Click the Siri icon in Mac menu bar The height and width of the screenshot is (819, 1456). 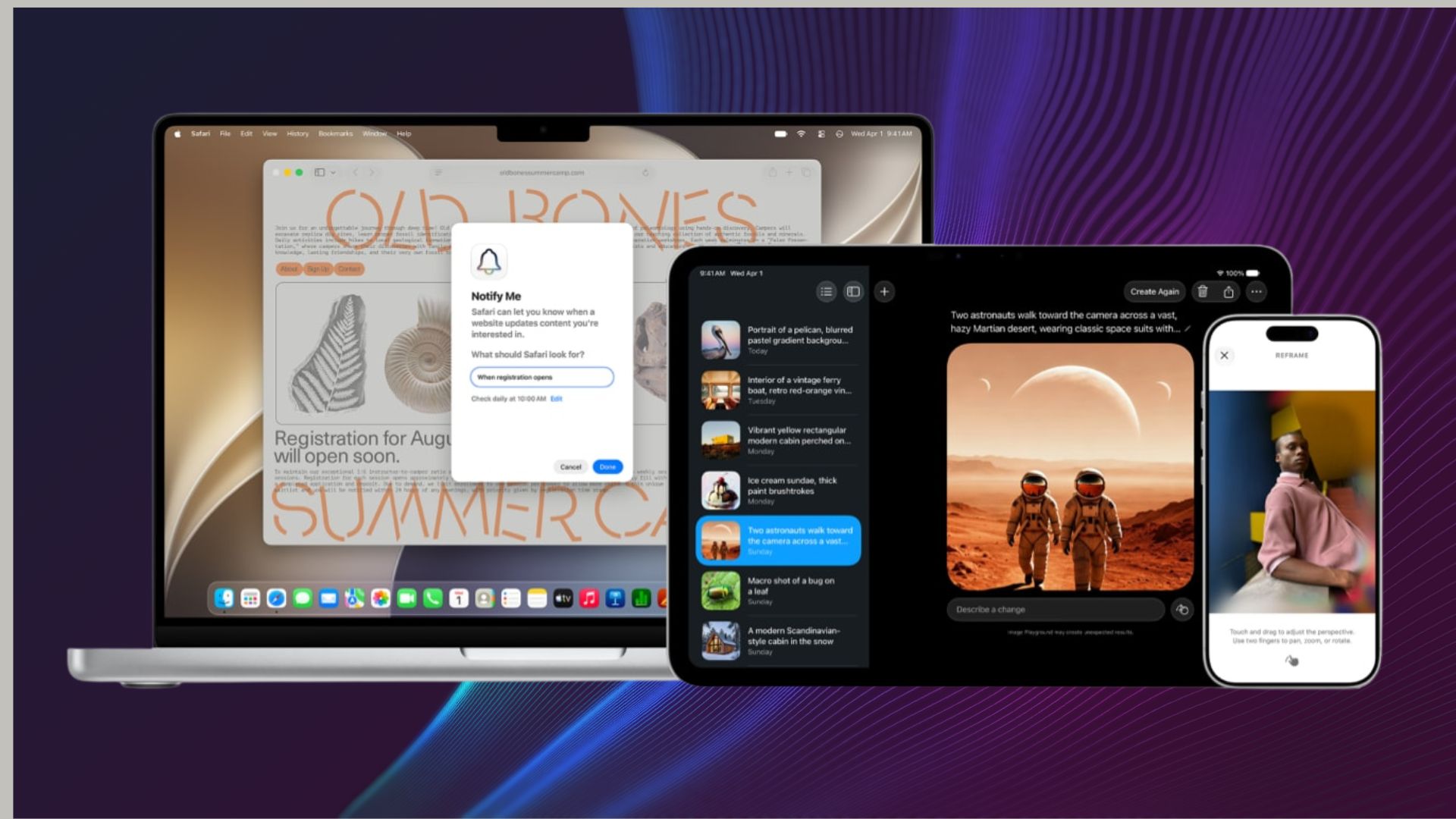(839, 133)
